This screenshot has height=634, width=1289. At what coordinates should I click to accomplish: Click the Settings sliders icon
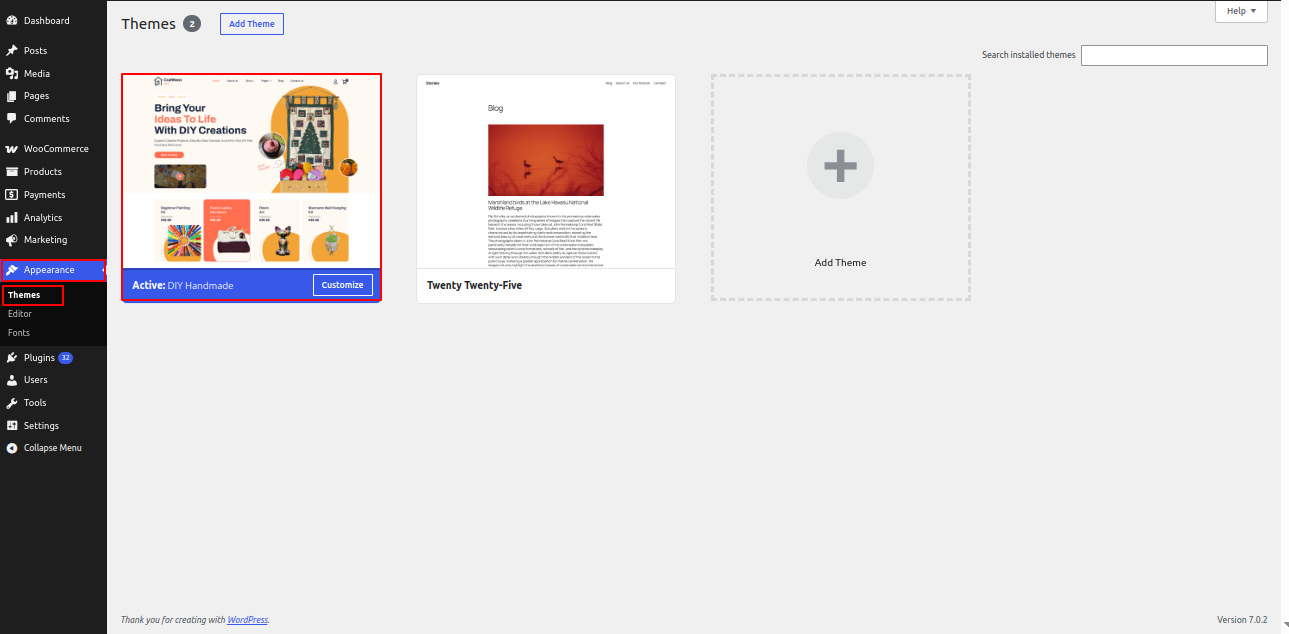[12, 426]
